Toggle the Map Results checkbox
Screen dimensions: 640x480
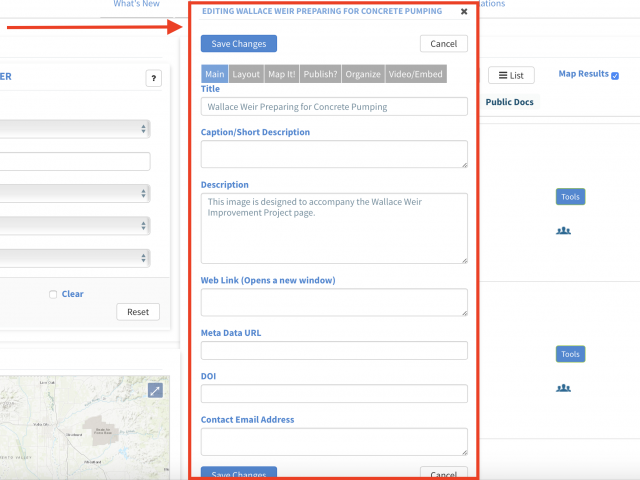[x=615, y=76]
